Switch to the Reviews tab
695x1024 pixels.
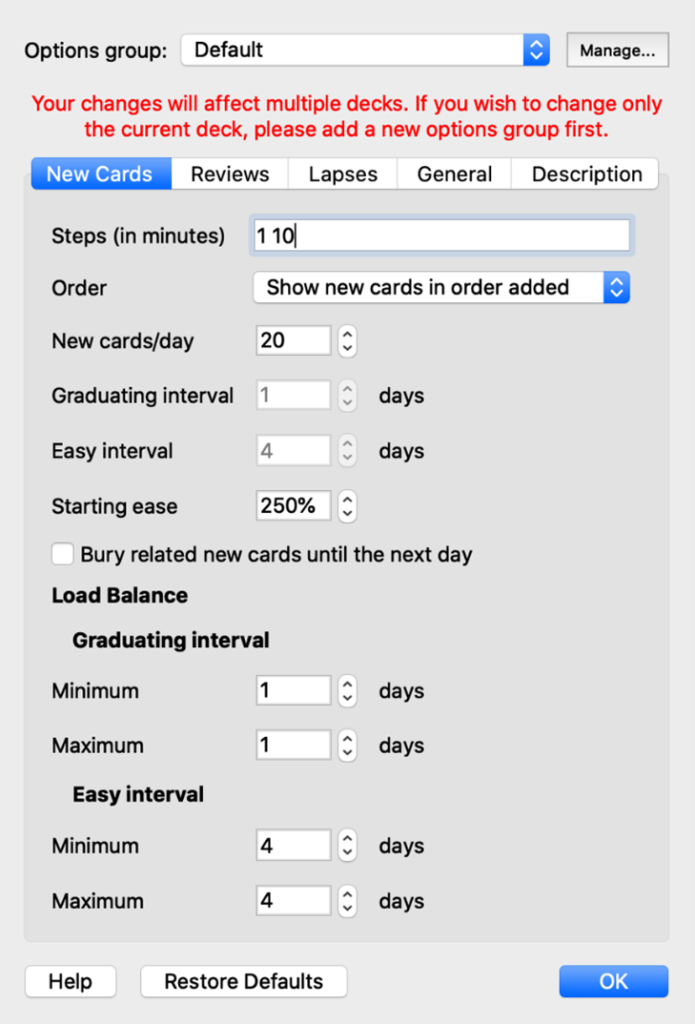pos(230,174)
